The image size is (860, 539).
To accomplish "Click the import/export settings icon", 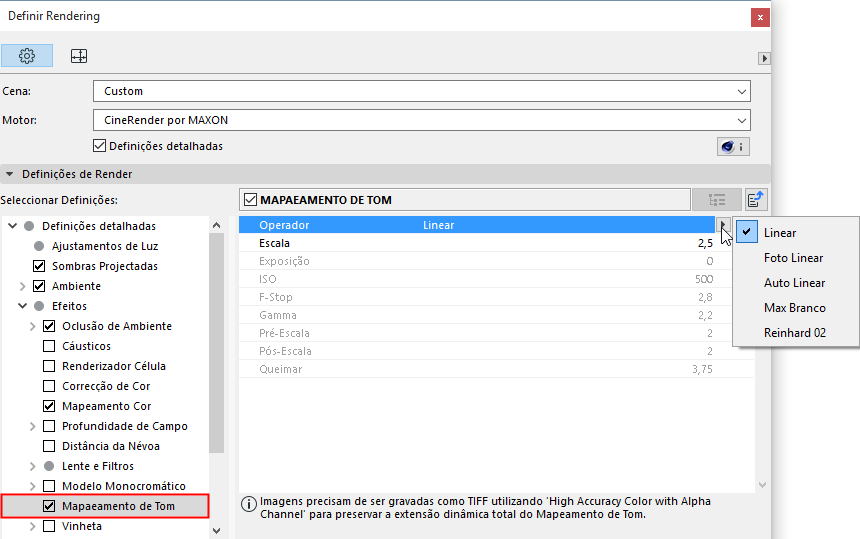I will [756, 200].
